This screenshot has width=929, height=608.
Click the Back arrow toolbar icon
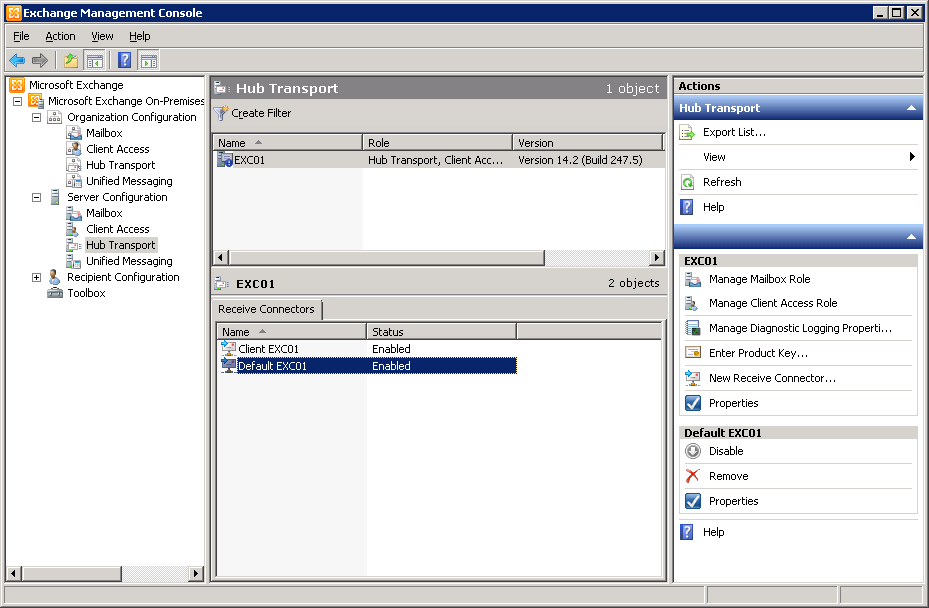(x=17, y=60)
